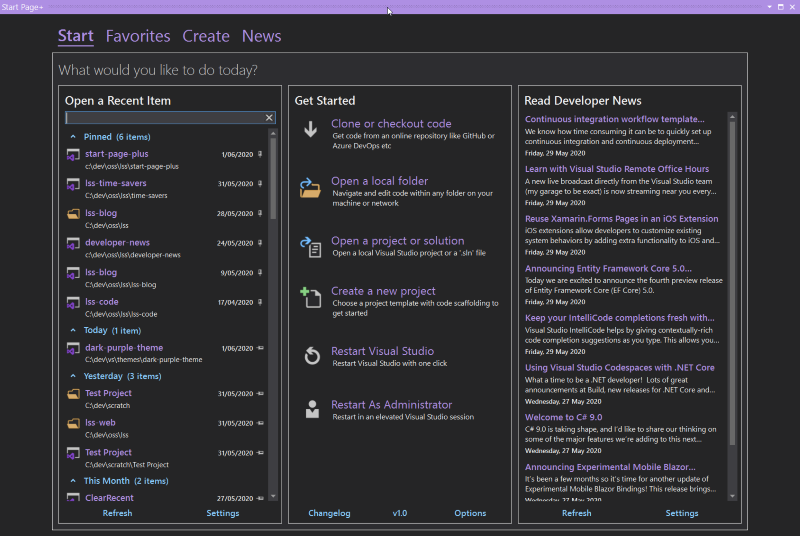Open Announcing Entity Framework Core 5.0 article
The width and height of the screenshot is (800, 536).
608,268
